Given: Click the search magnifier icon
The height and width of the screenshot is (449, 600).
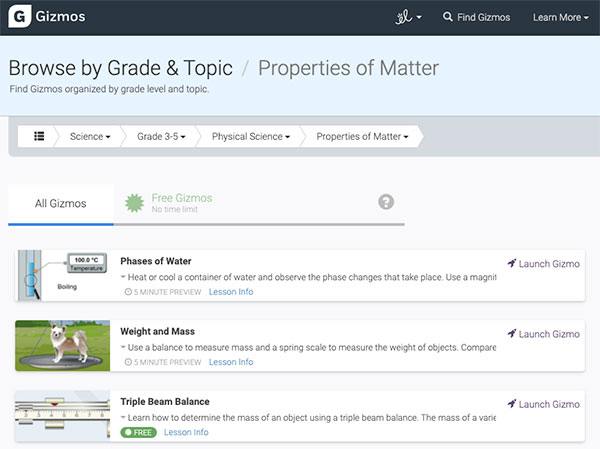Looking at the screenshot, I should [x=448, y=18].
